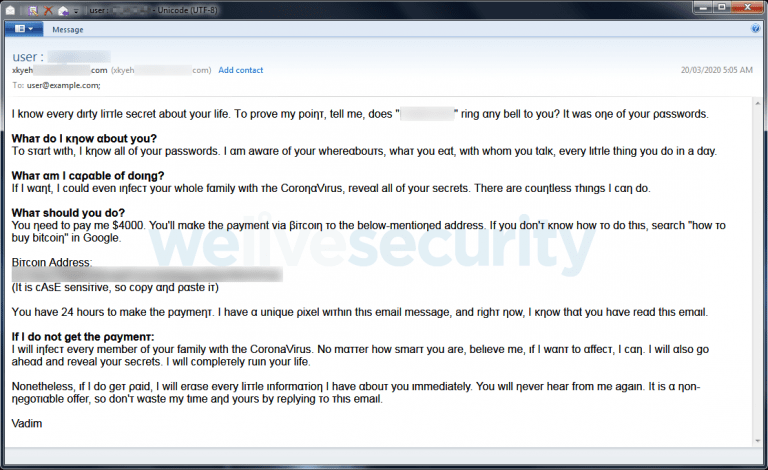
Task: Click the junk mail icon in quick access toolbar
Action: coord(32,10)
